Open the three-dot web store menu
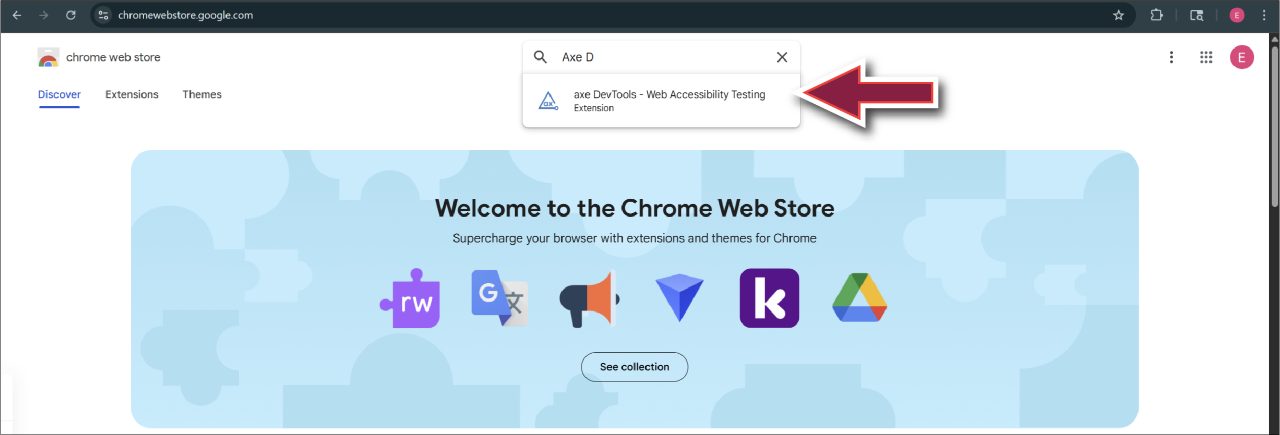 point(1171,57)
